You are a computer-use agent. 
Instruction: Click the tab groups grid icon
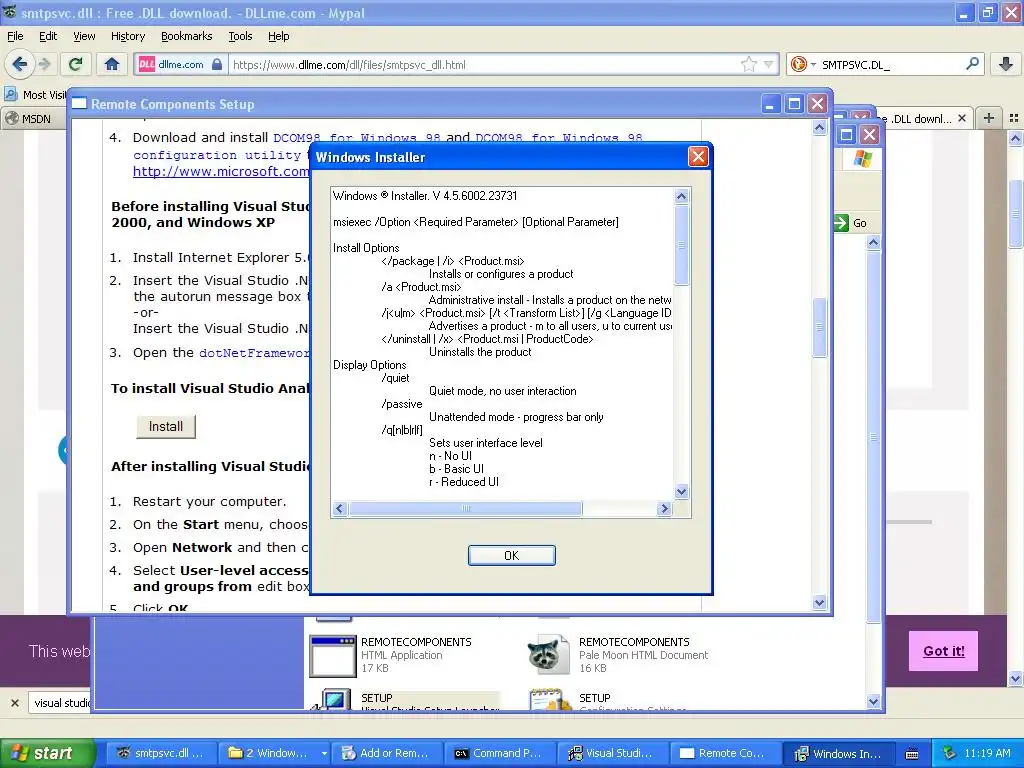1014,118
